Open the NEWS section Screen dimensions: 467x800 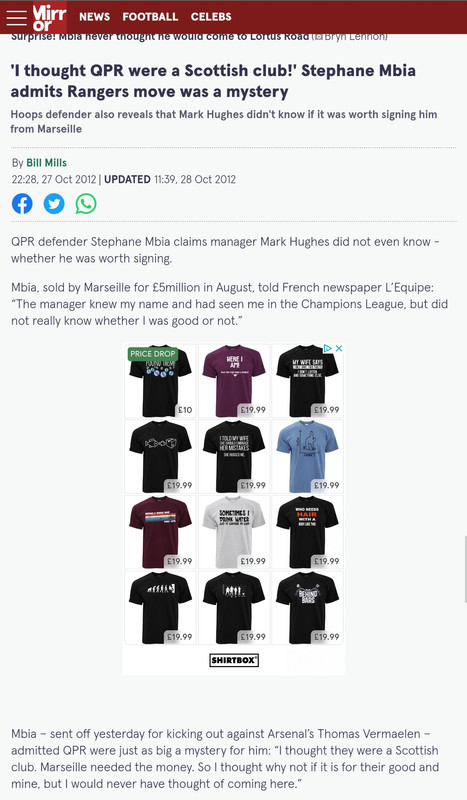click(x=94, y=17)
